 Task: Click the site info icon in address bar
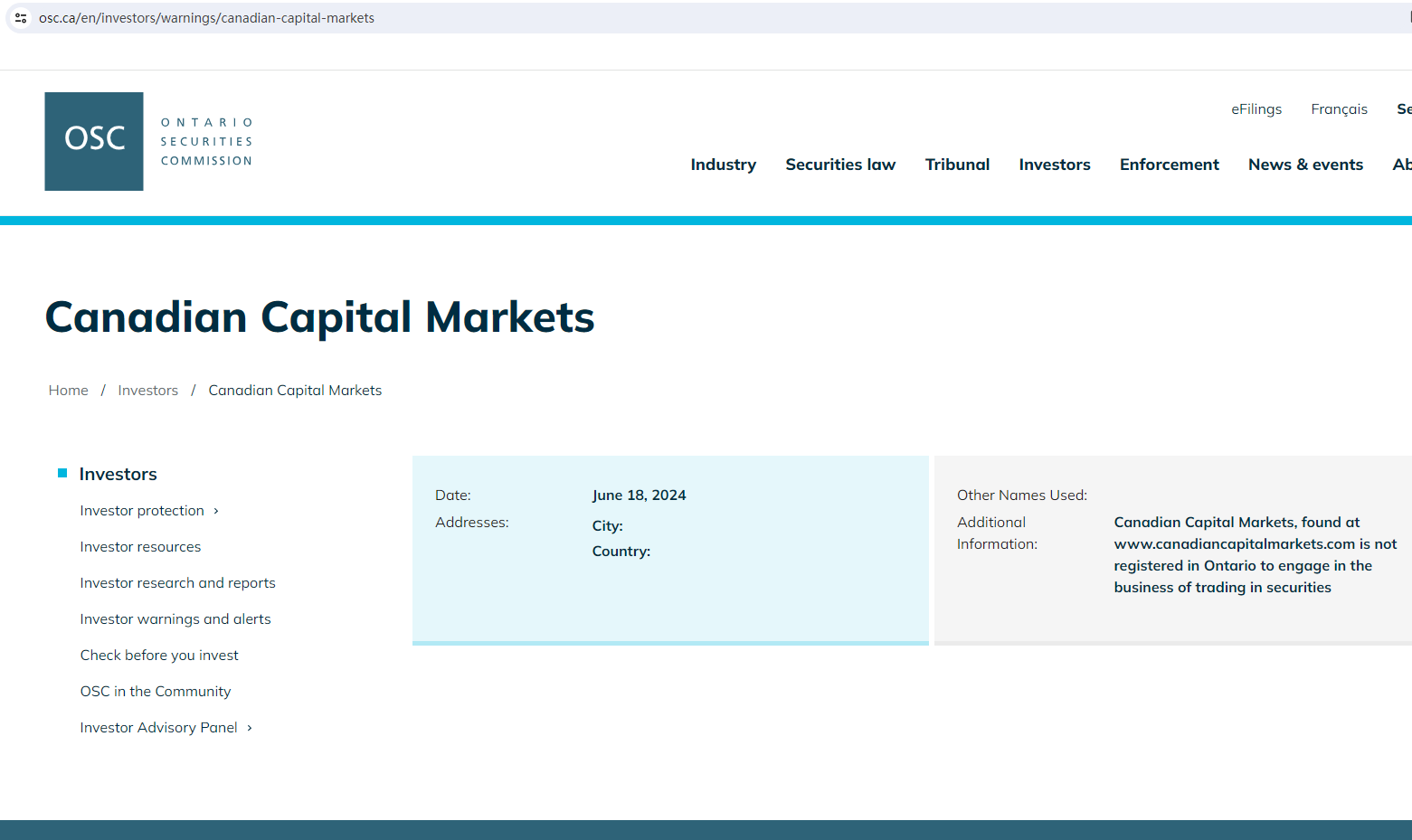(21, 18)
